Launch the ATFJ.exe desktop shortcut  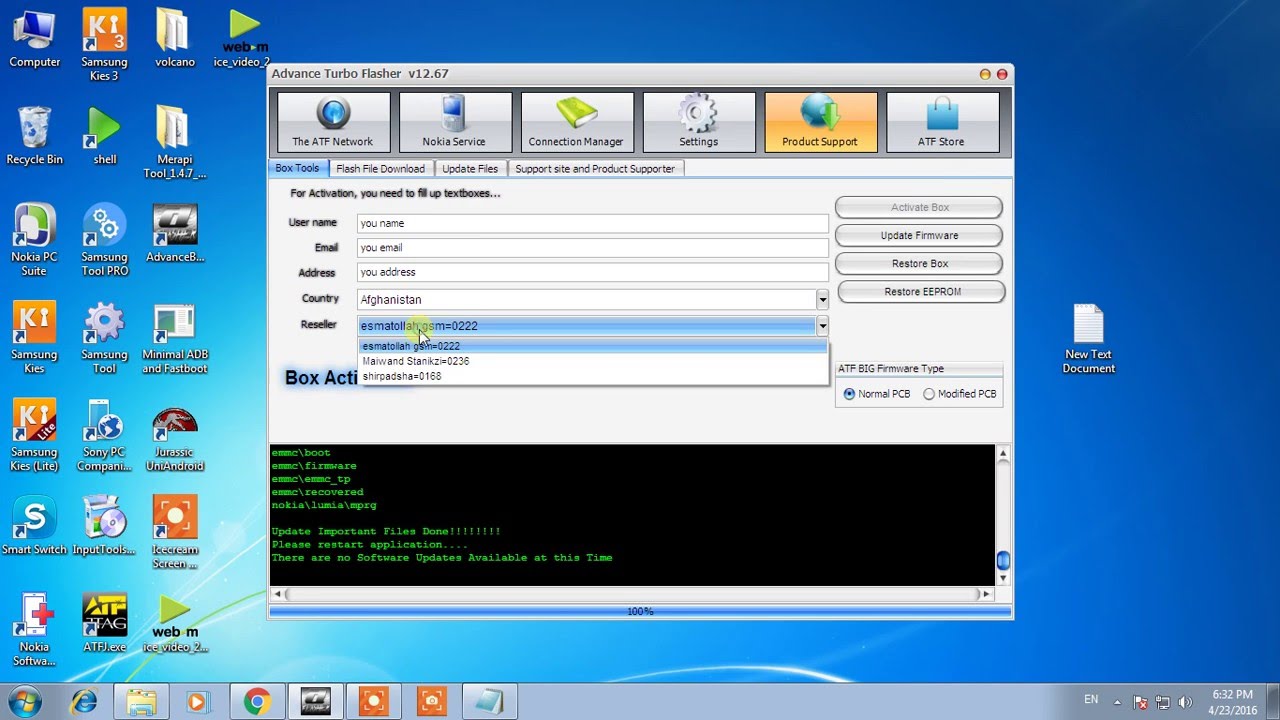(104, 623)
